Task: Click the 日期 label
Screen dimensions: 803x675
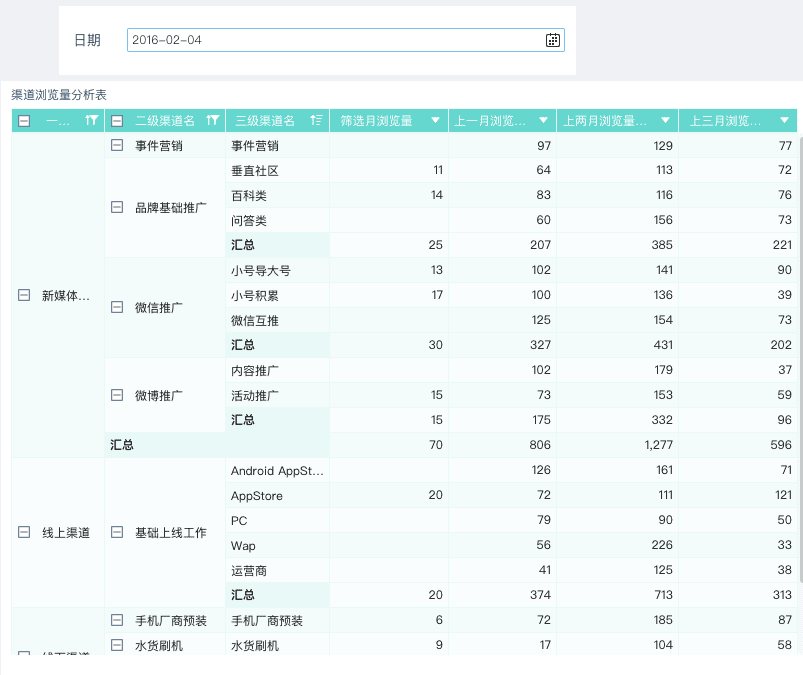Action: pyautogui.click(x=88, y=40)
